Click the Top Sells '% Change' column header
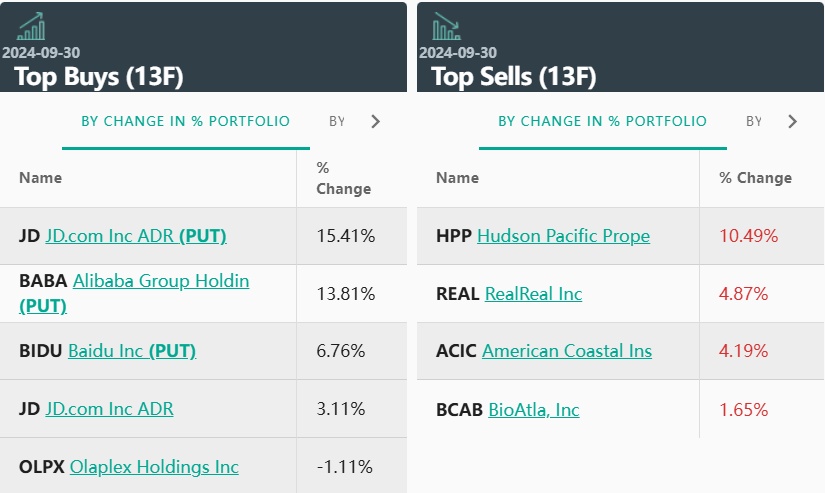This screenshot has width=825, height=493. coord(755,178)
